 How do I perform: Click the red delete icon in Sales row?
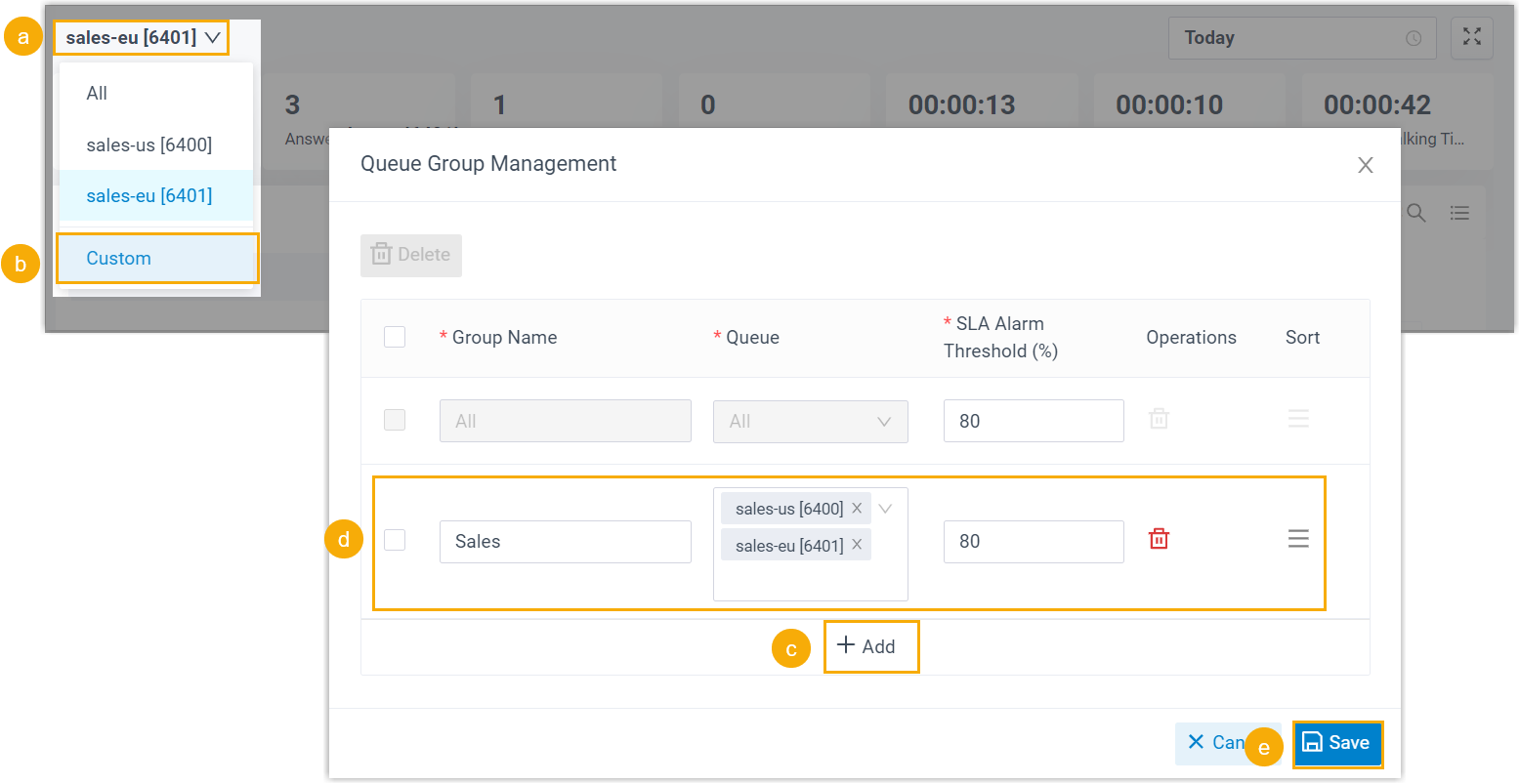coord(1159,539)
